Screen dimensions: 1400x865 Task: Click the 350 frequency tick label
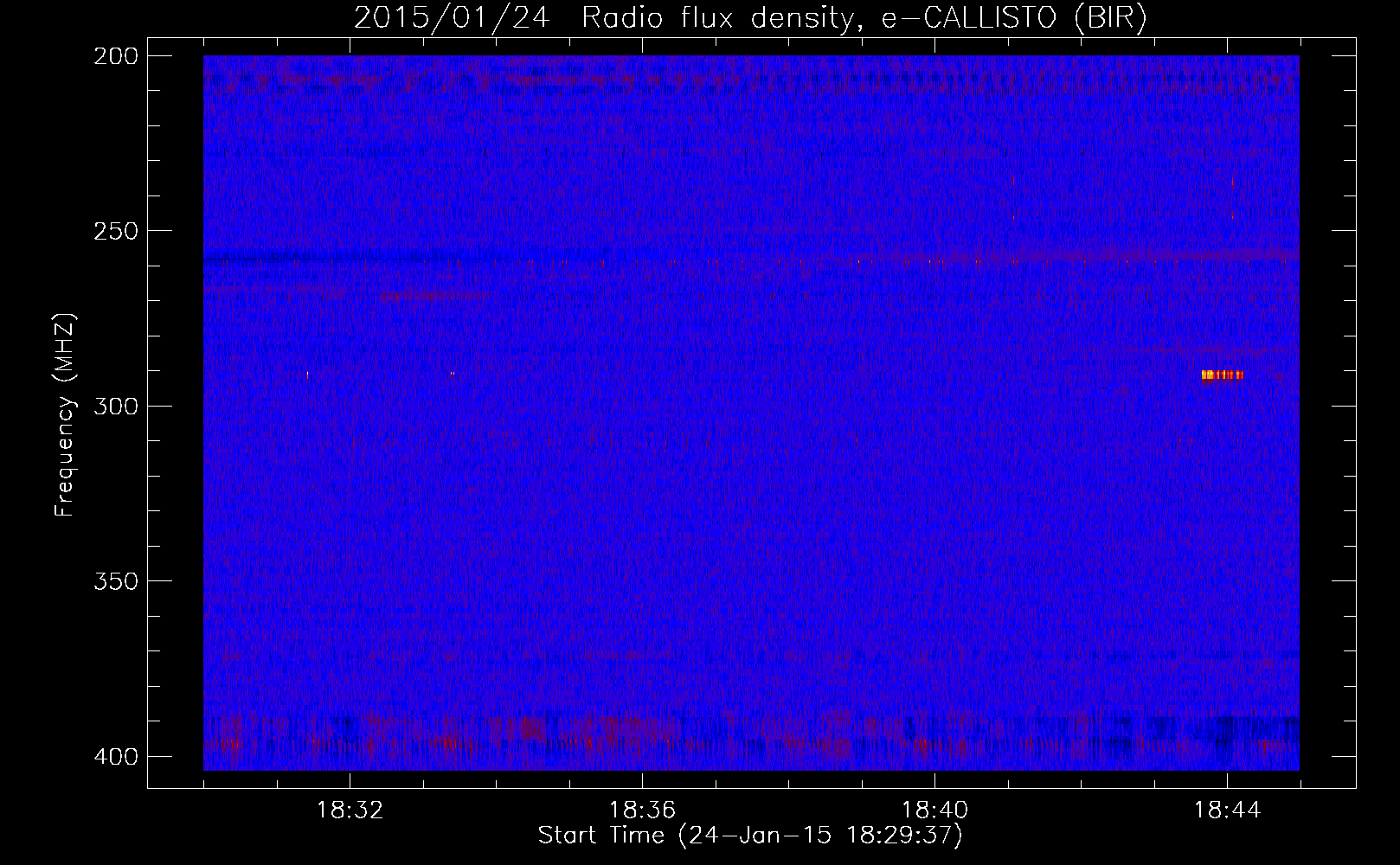116,581
